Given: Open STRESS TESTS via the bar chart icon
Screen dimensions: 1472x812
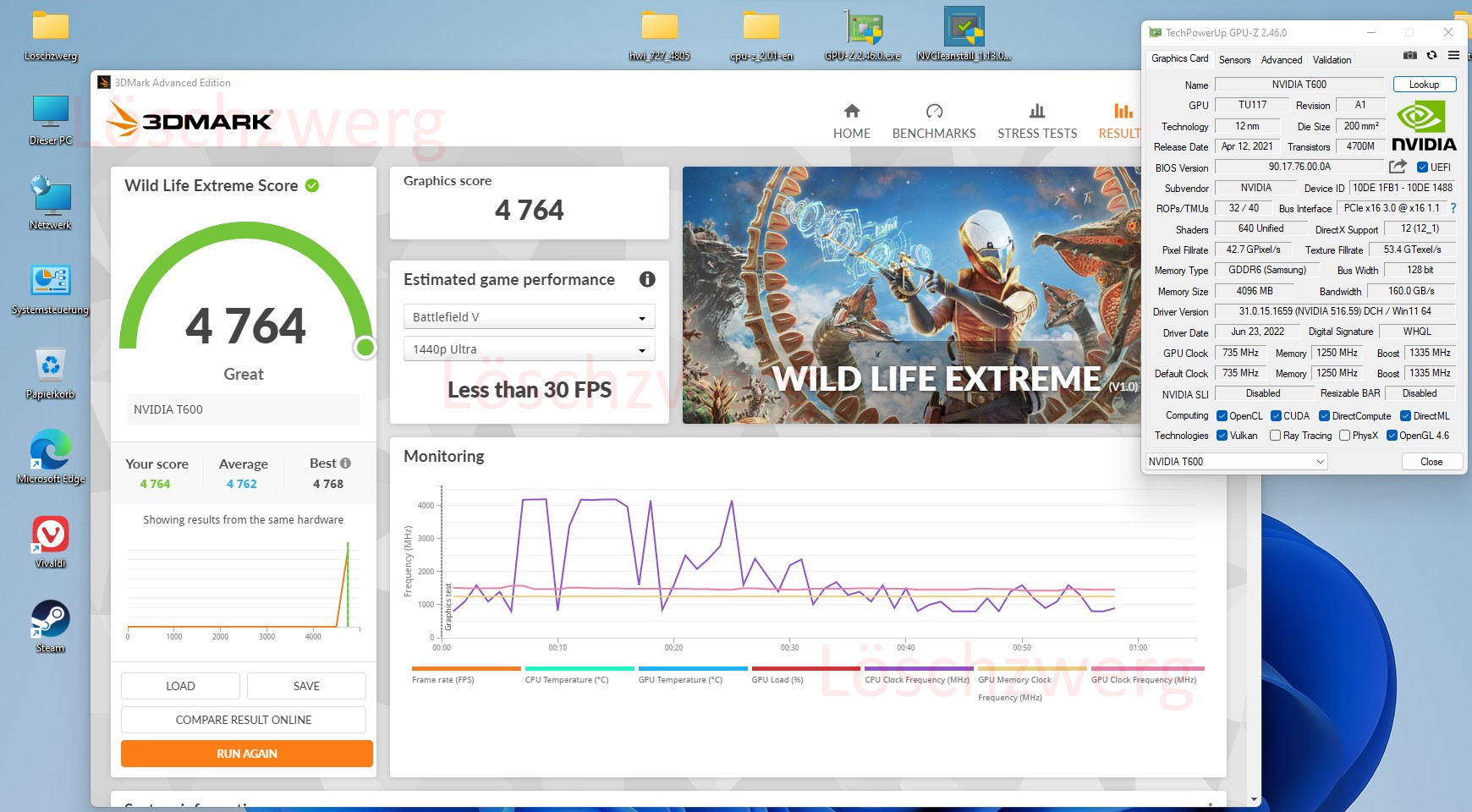Looking at the screenshot, I should point(1037,111).
